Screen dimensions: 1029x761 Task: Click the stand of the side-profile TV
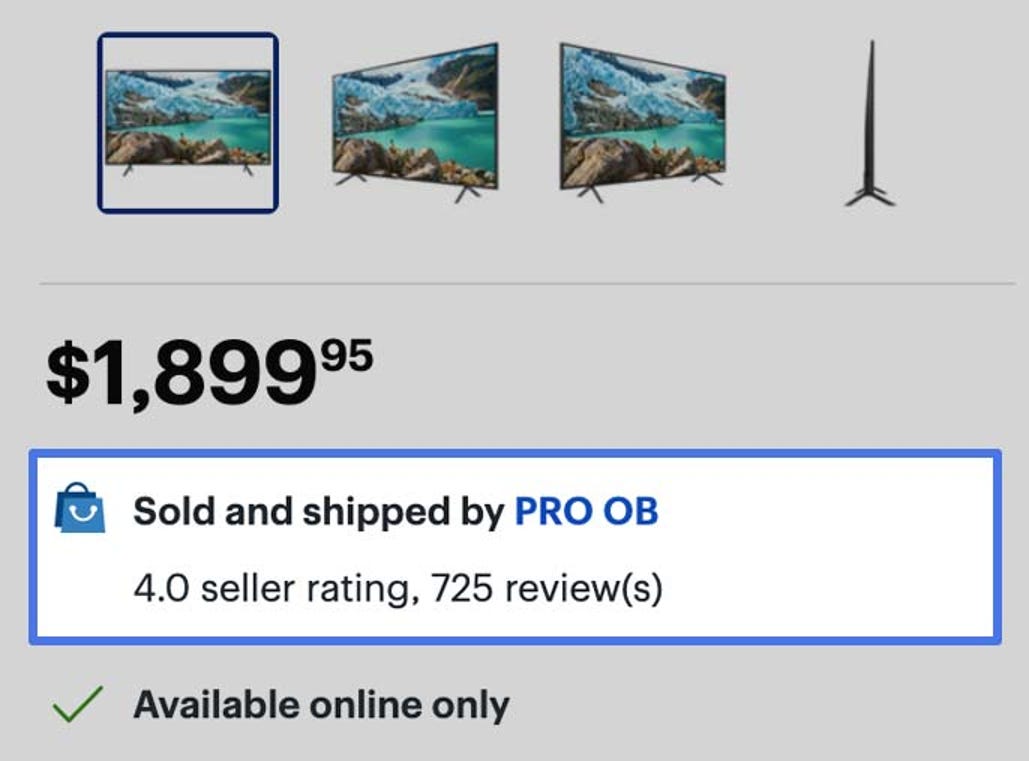point(870,194)
